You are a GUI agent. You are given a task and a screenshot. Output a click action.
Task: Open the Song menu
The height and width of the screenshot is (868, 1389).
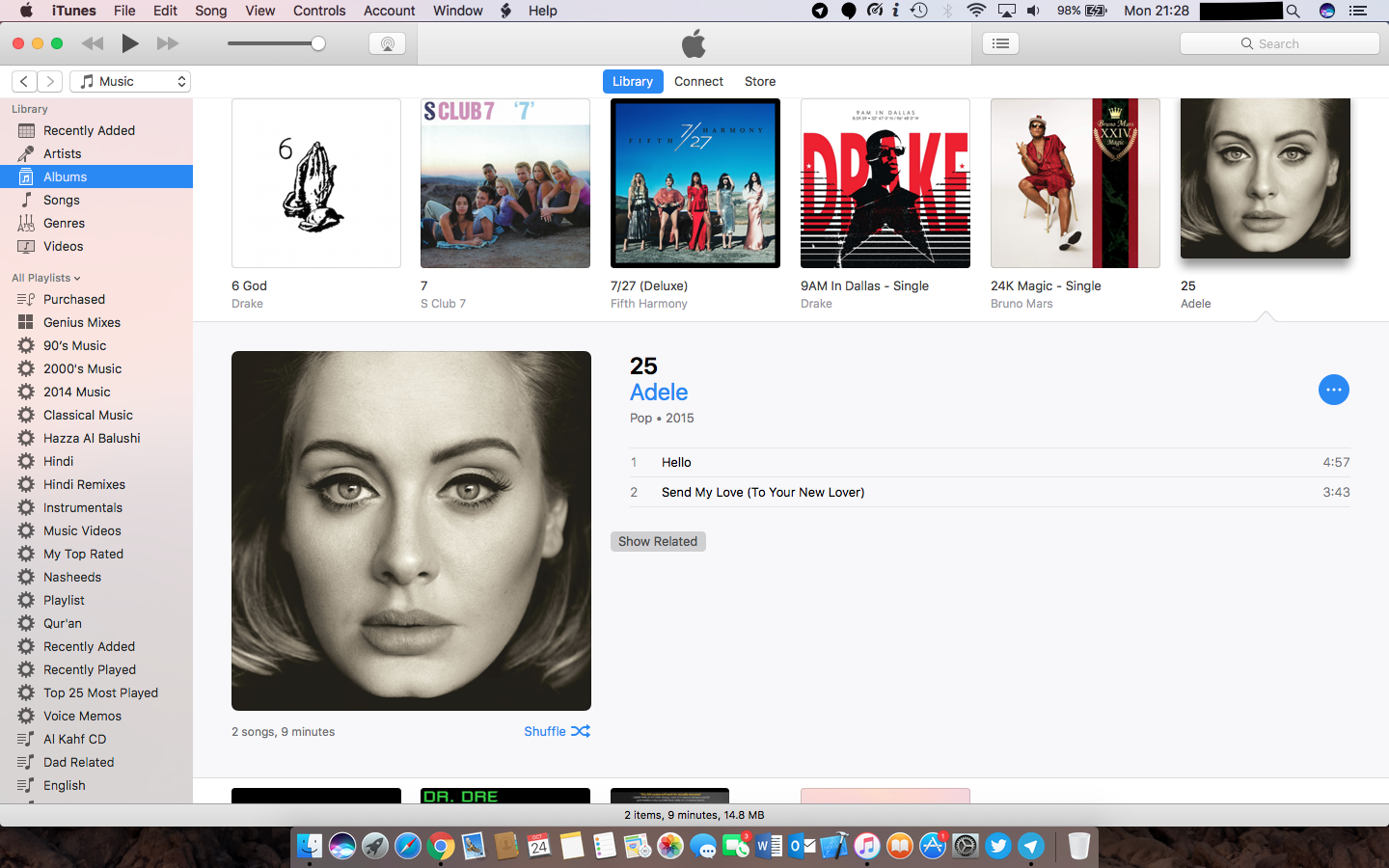(210, 11)
